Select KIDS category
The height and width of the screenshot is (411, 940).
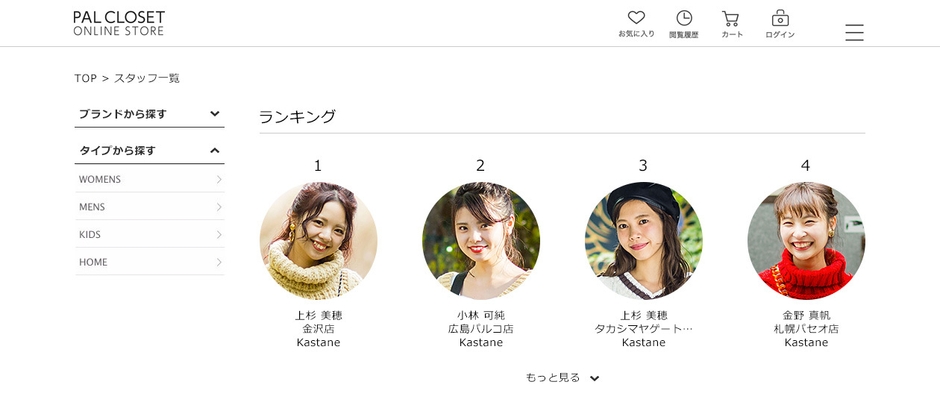pos(150,235)
